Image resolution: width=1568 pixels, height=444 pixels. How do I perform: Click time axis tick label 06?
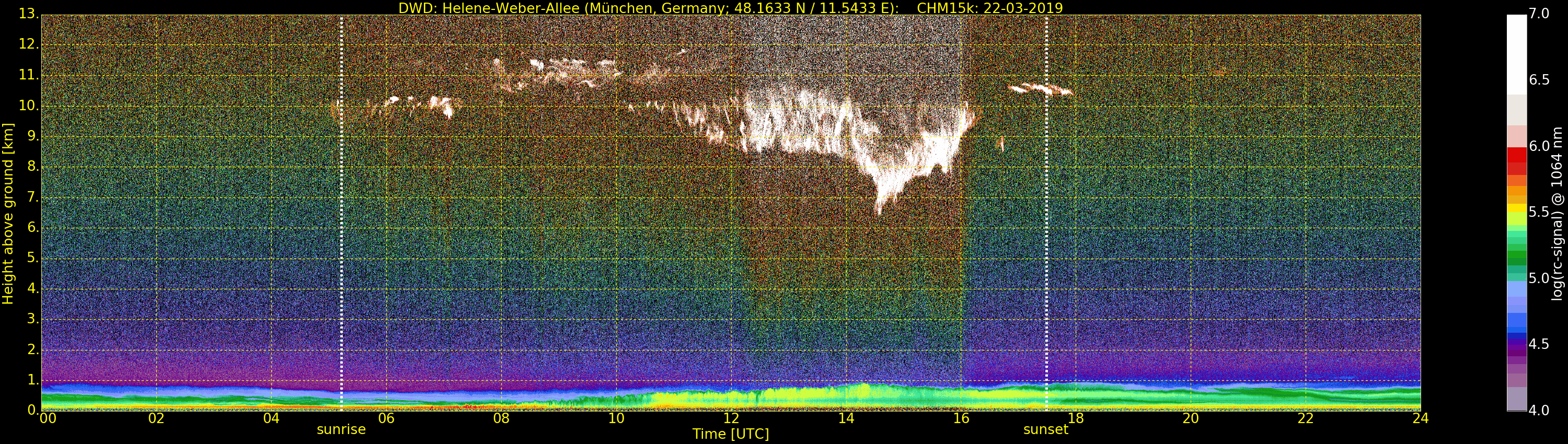[387, 418]
